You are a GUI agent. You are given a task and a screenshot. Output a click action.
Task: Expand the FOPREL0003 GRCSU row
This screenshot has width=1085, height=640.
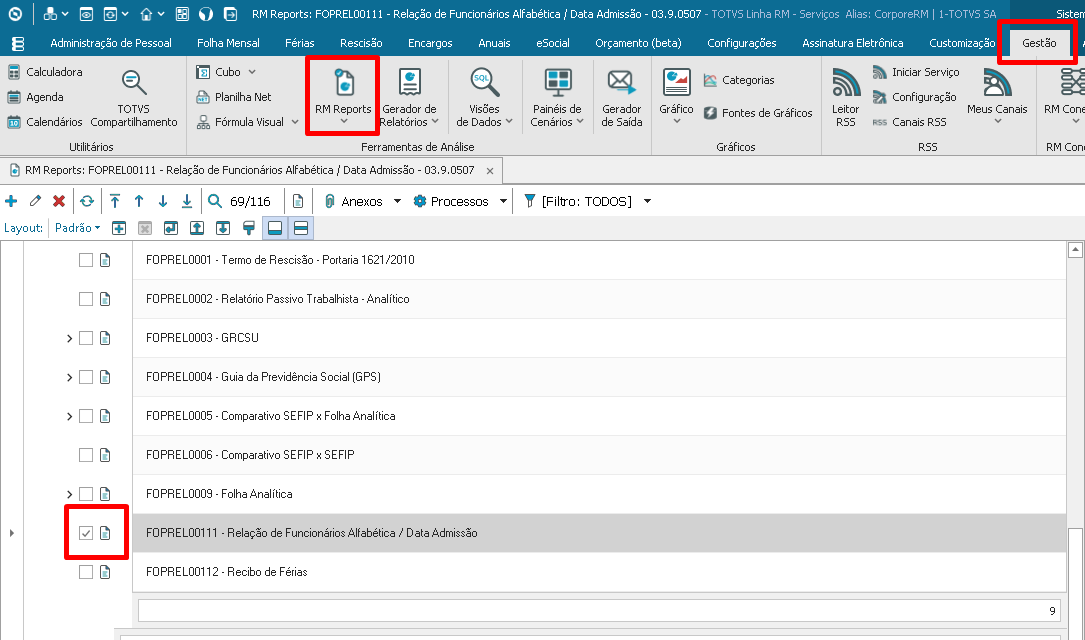[69, 338]
